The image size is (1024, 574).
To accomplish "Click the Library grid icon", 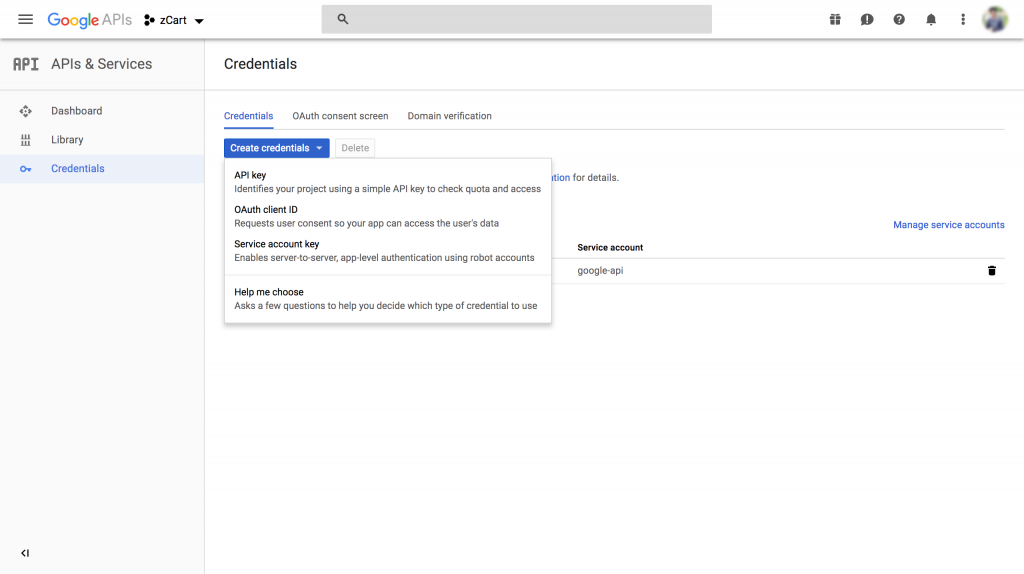I will coord(25,140).
